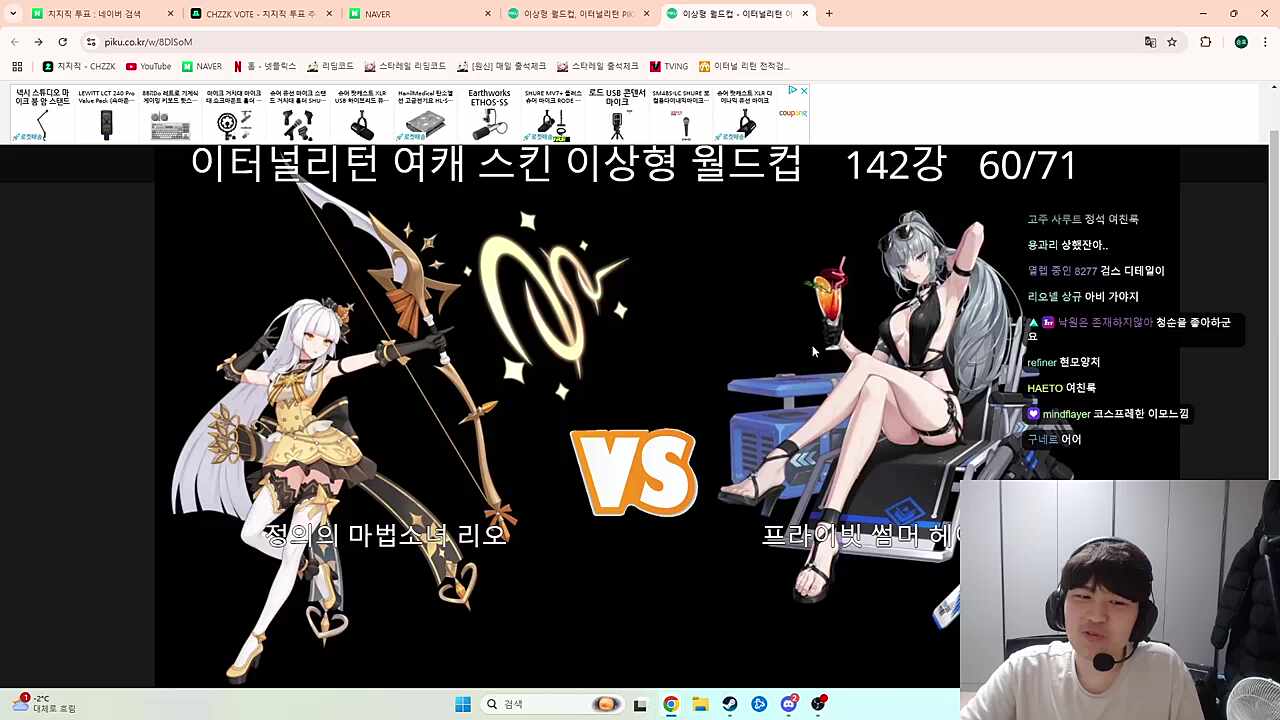Viewport: 1280px width, 720px height.
Task: Open the LEWITT LCT 240 Pro ad product
Action: tap(107, 114)
